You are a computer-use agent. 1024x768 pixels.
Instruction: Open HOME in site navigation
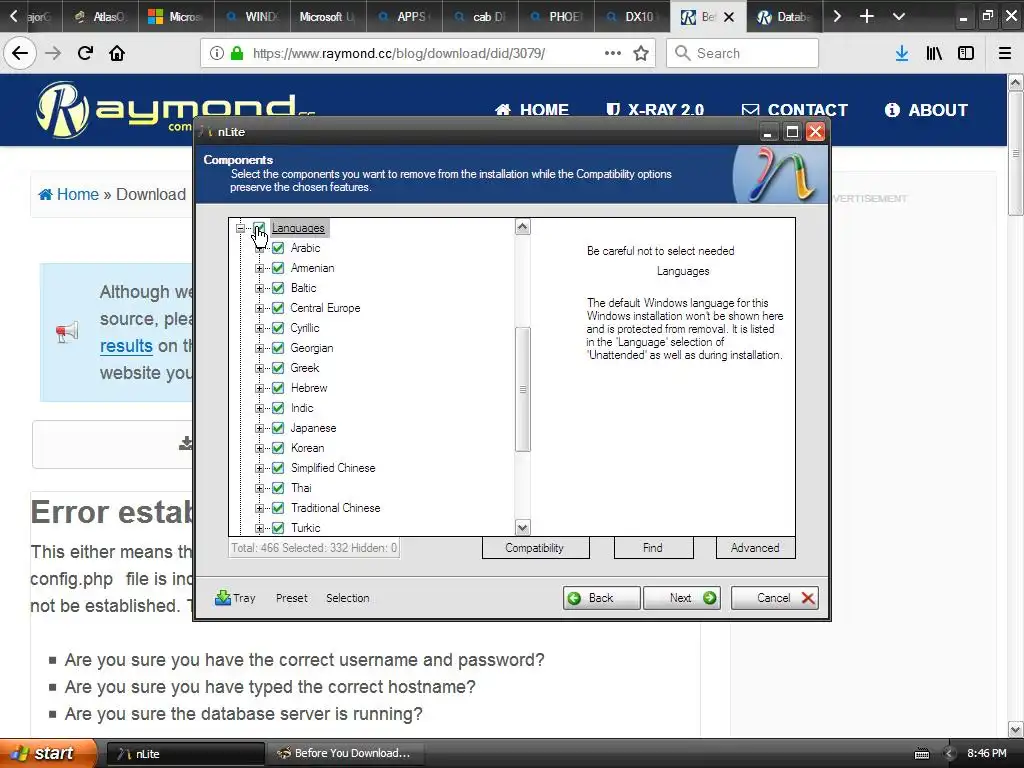[532, 110]
